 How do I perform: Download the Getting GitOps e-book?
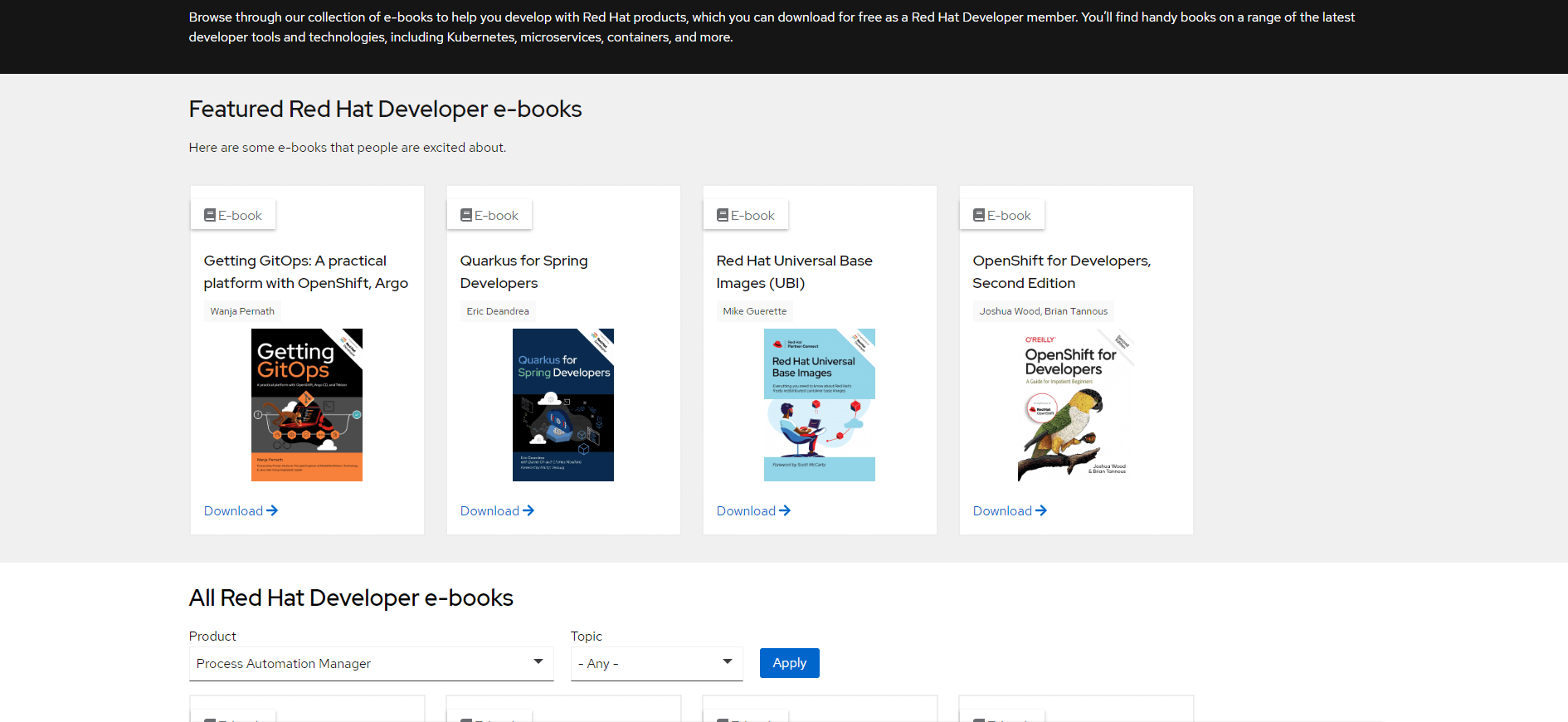241,511
